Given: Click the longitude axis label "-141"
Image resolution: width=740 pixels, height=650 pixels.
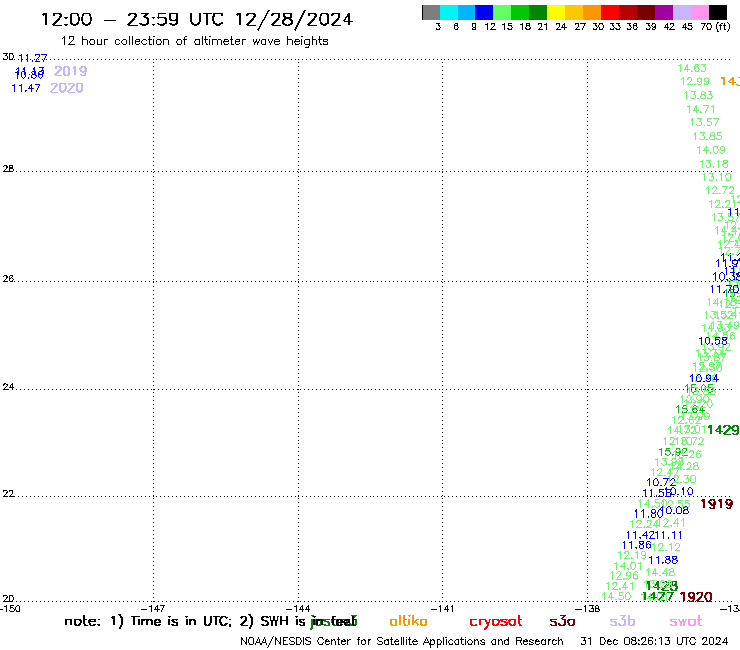Looking at the screenshot, I should point(442,609).
